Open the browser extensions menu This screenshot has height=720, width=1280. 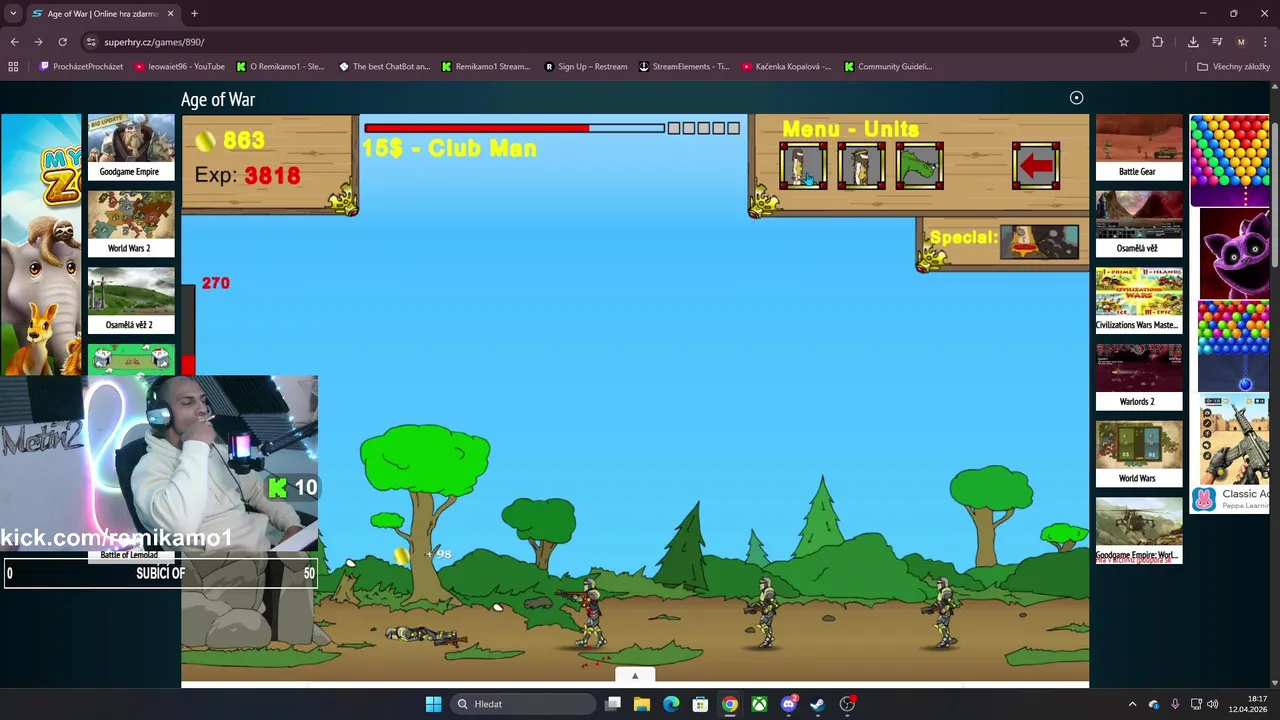(1158, 42)
